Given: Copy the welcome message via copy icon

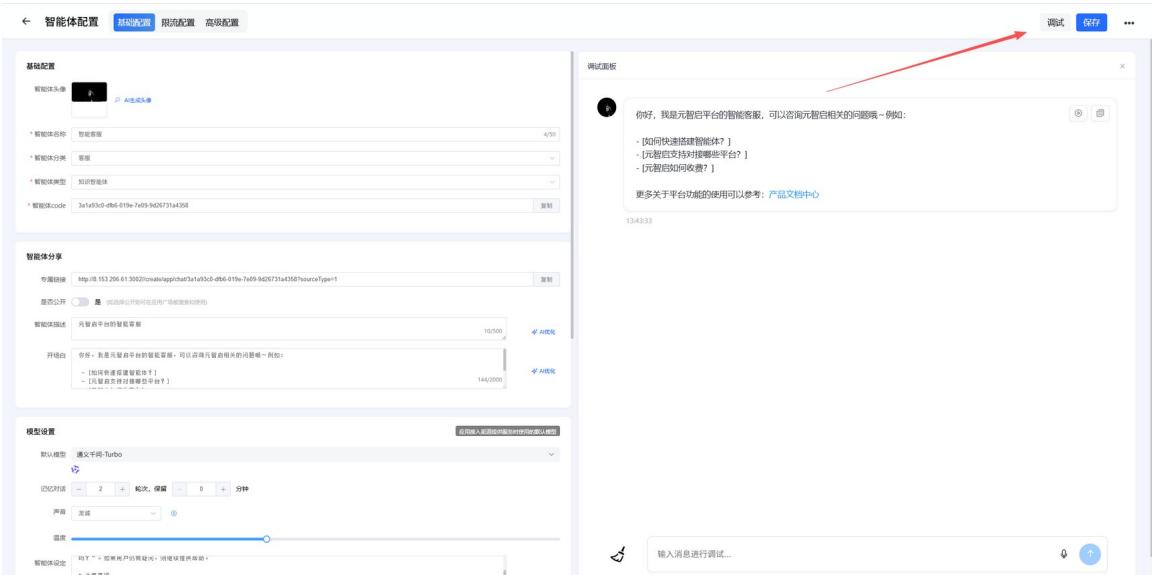Looking at the screenshot, I should (x=1100, y=114).
